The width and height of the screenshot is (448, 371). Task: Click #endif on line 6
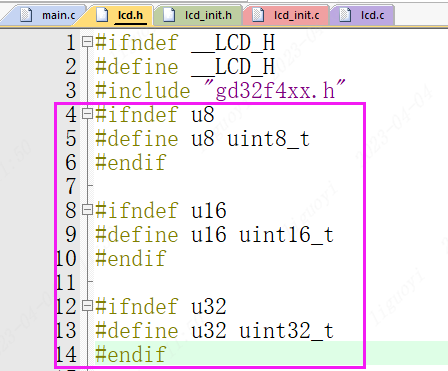131,162
